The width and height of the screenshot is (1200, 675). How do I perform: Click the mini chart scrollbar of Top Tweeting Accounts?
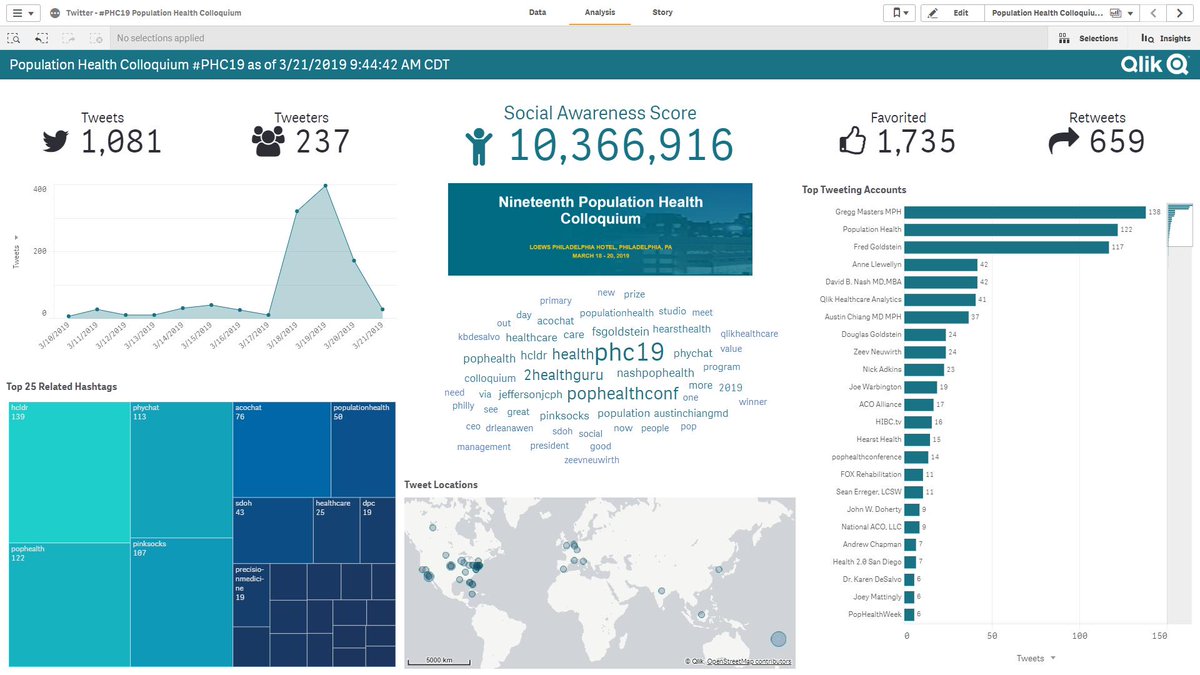1182,225
